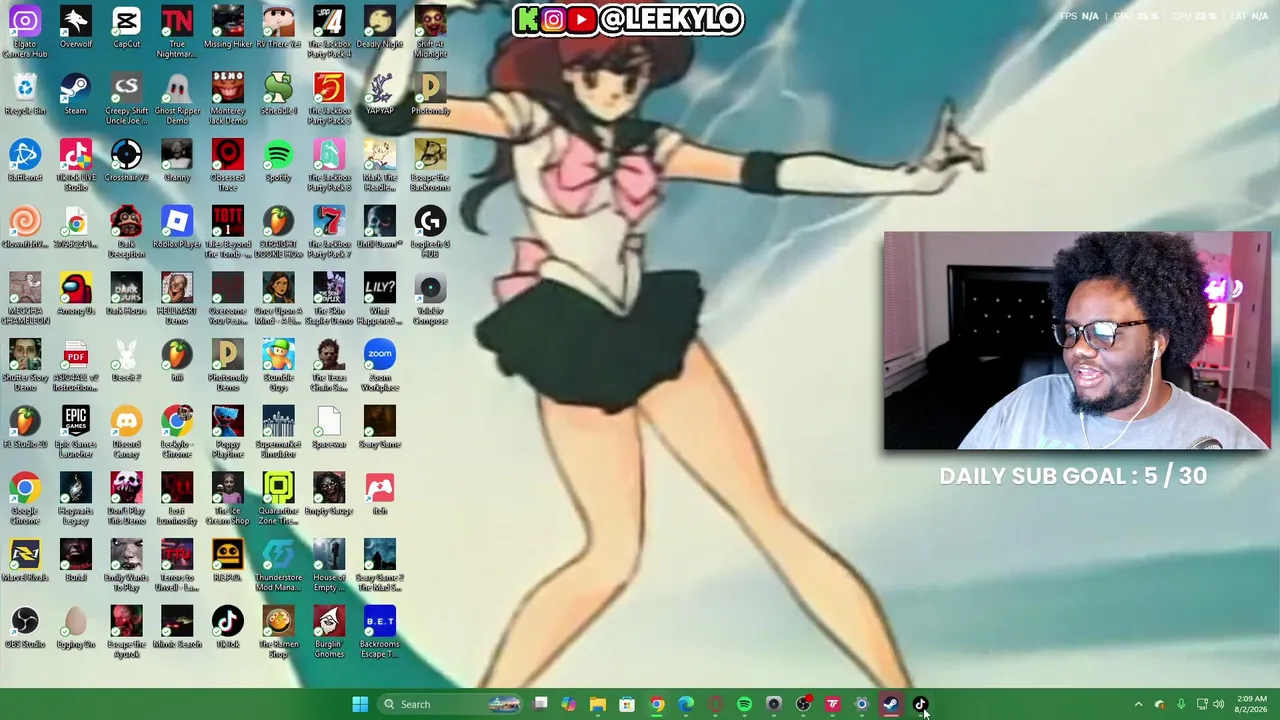Open the Leekylo Chrome profile shortcut
Image resolution: width=1280 pixels, height=720 pixels.
pos(177,432)
